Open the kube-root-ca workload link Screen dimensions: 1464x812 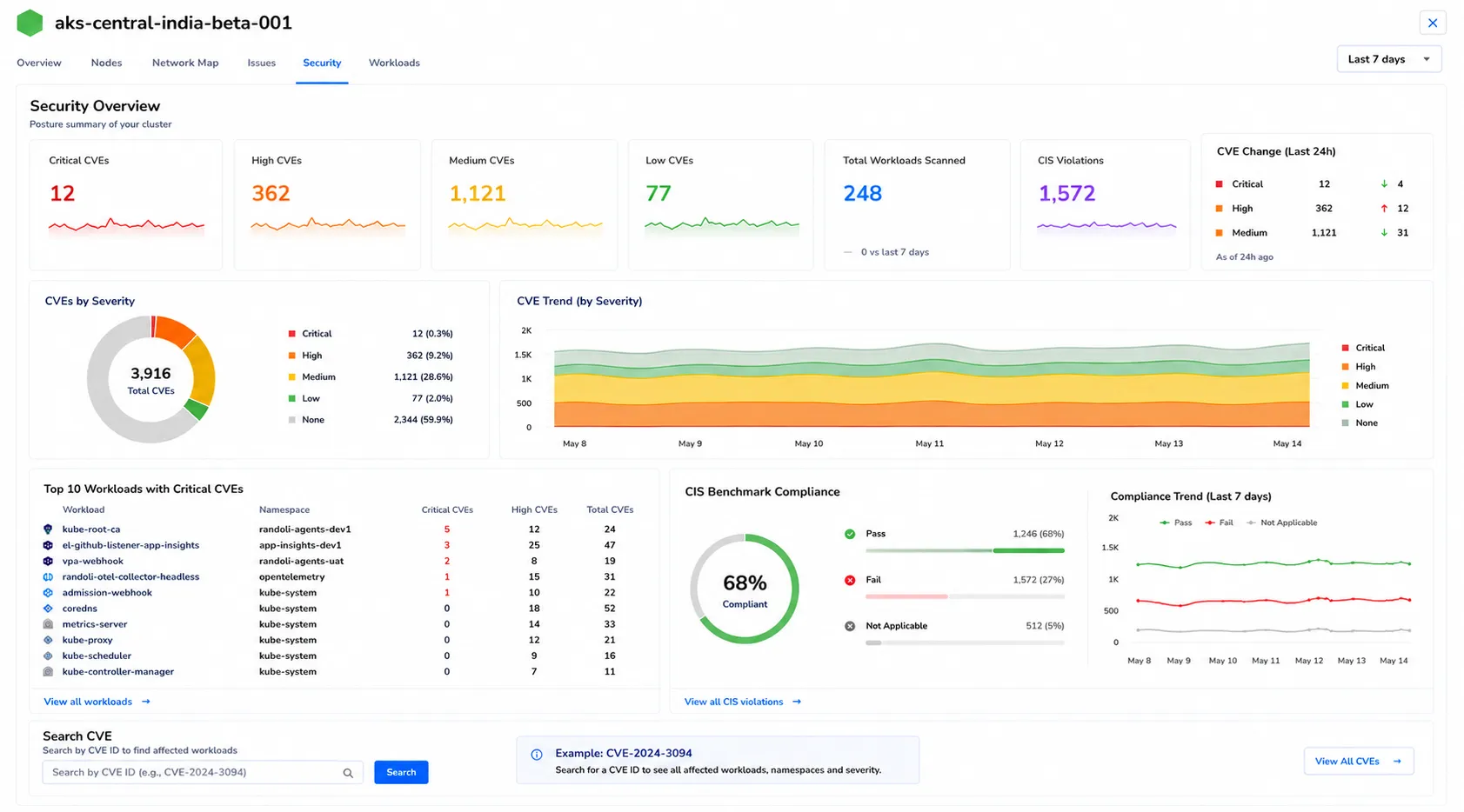[x=91, y=529]
